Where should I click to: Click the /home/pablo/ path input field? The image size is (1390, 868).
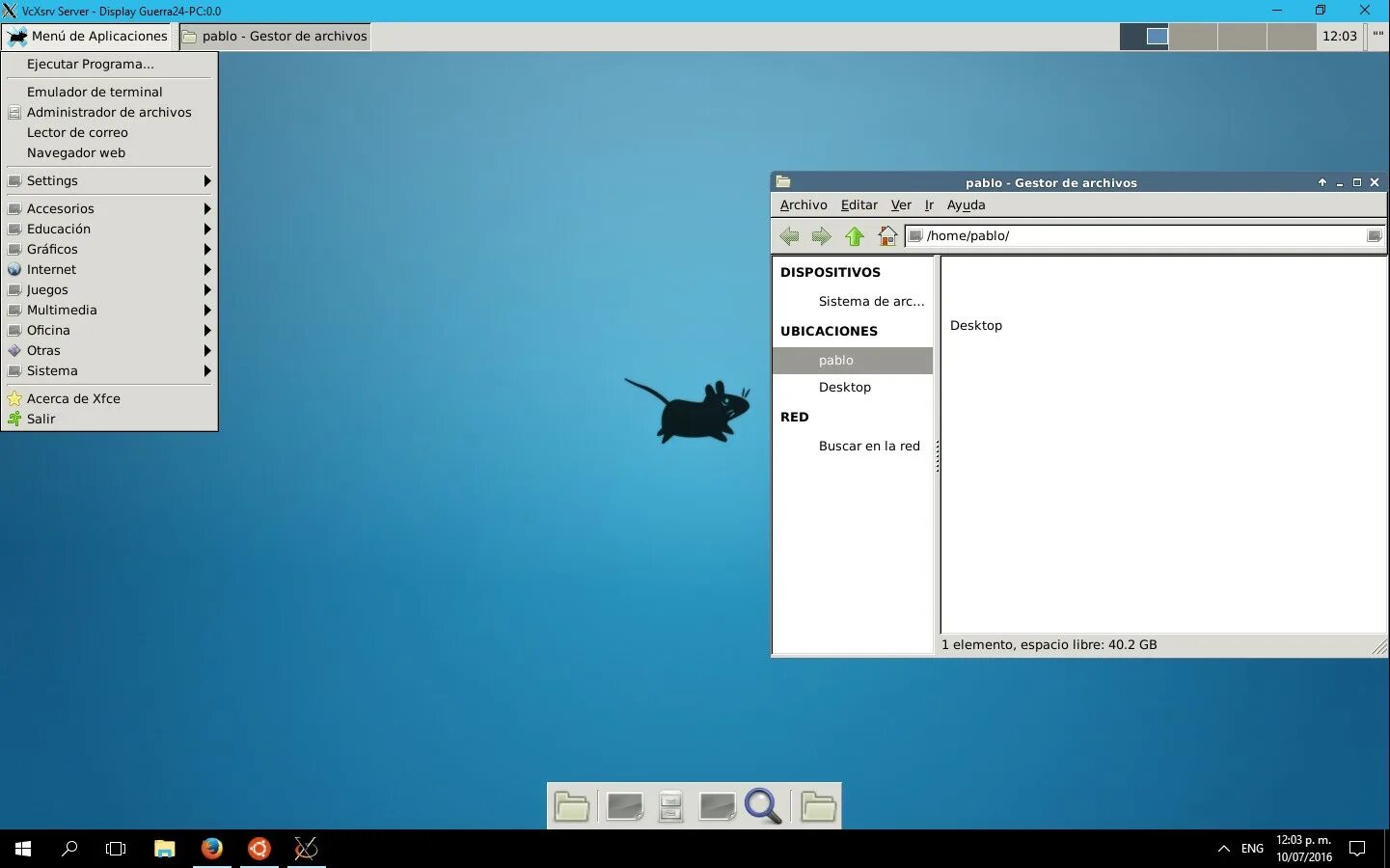coord(1061,235)
